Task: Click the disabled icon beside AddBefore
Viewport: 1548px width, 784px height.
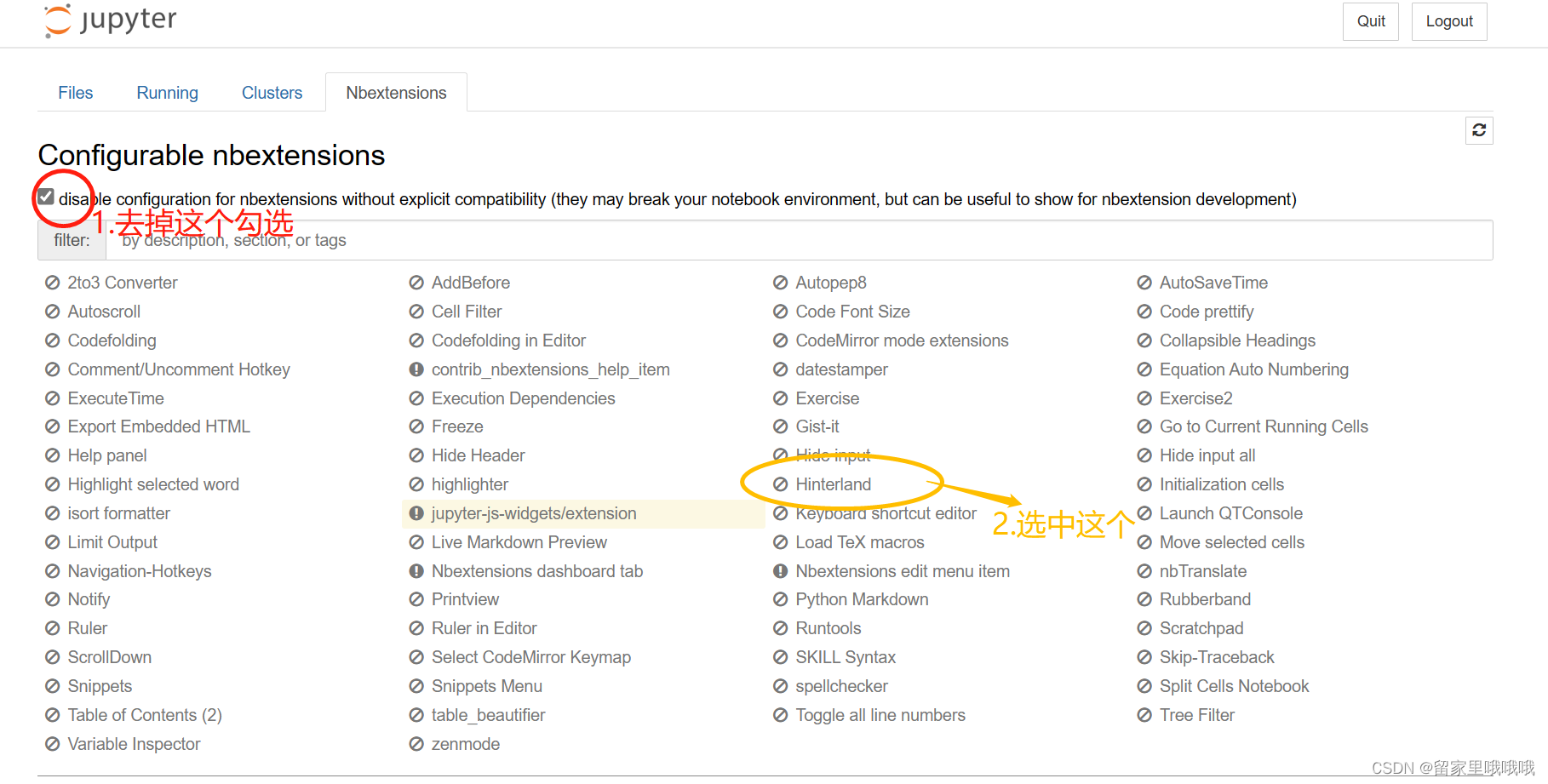Action: (x=416, y=283)
